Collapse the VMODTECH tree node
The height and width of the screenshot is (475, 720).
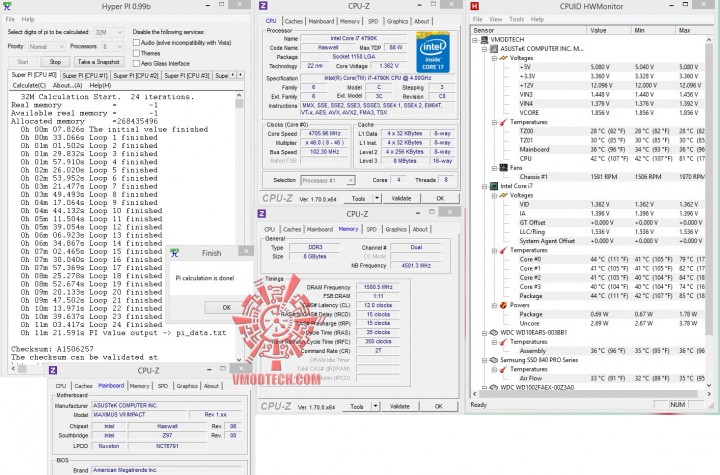[x=475, y=40]
